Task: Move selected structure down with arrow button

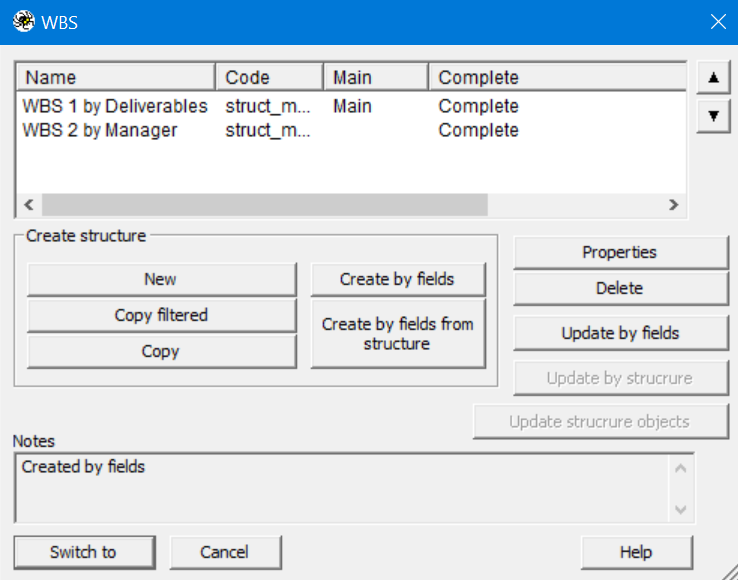Action: coord(714,116)
